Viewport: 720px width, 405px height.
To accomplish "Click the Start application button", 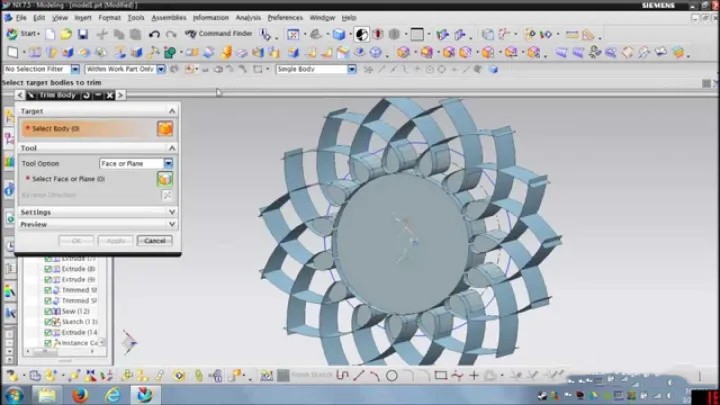I will 22,34.
